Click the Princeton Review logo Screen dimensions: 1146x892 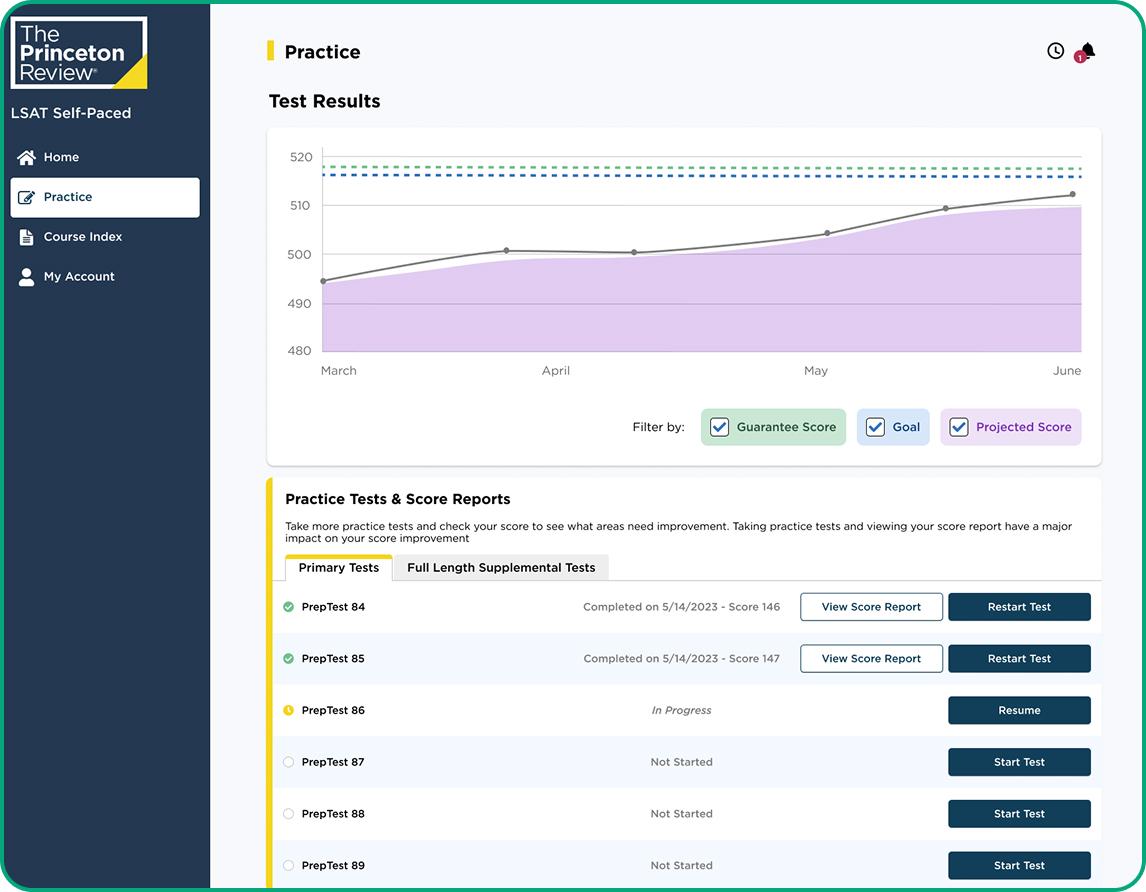(79, 52)
